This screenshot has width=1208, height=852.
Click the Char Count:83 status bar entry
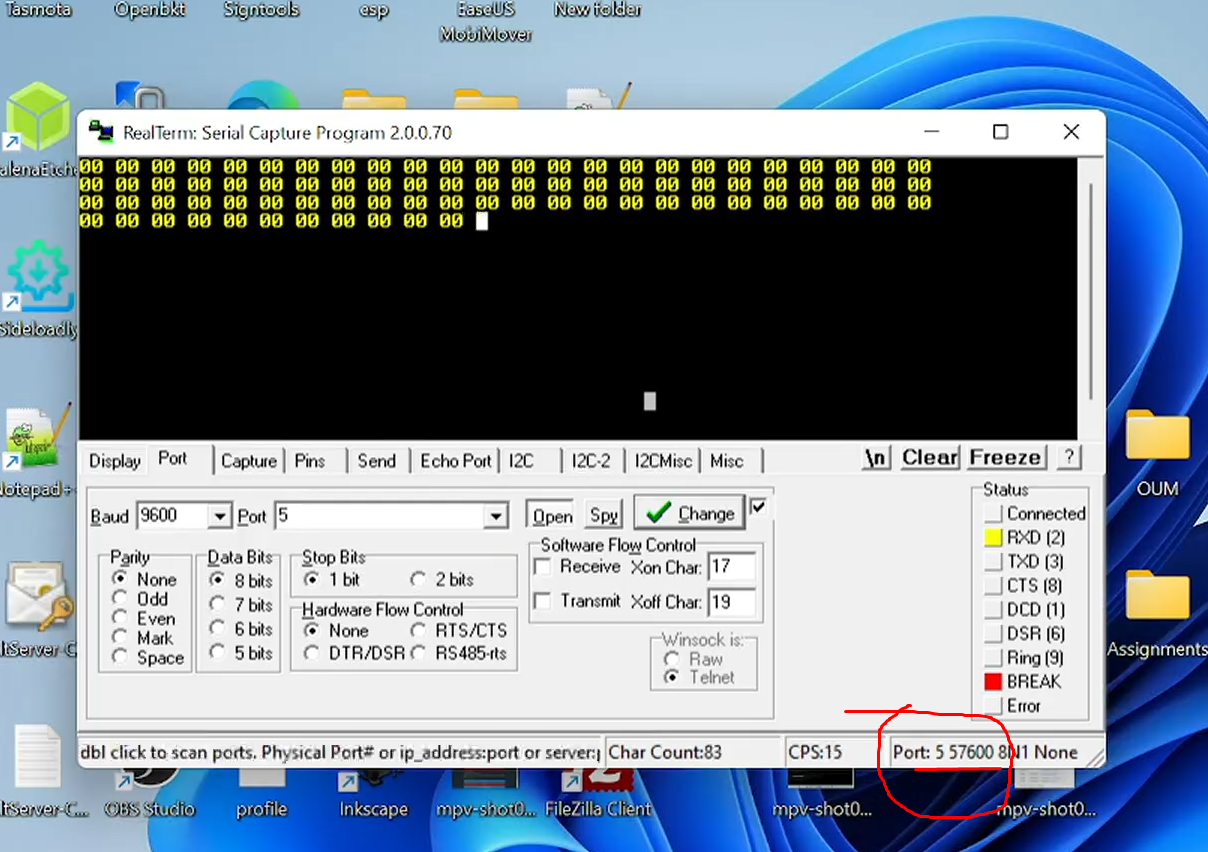665,752
